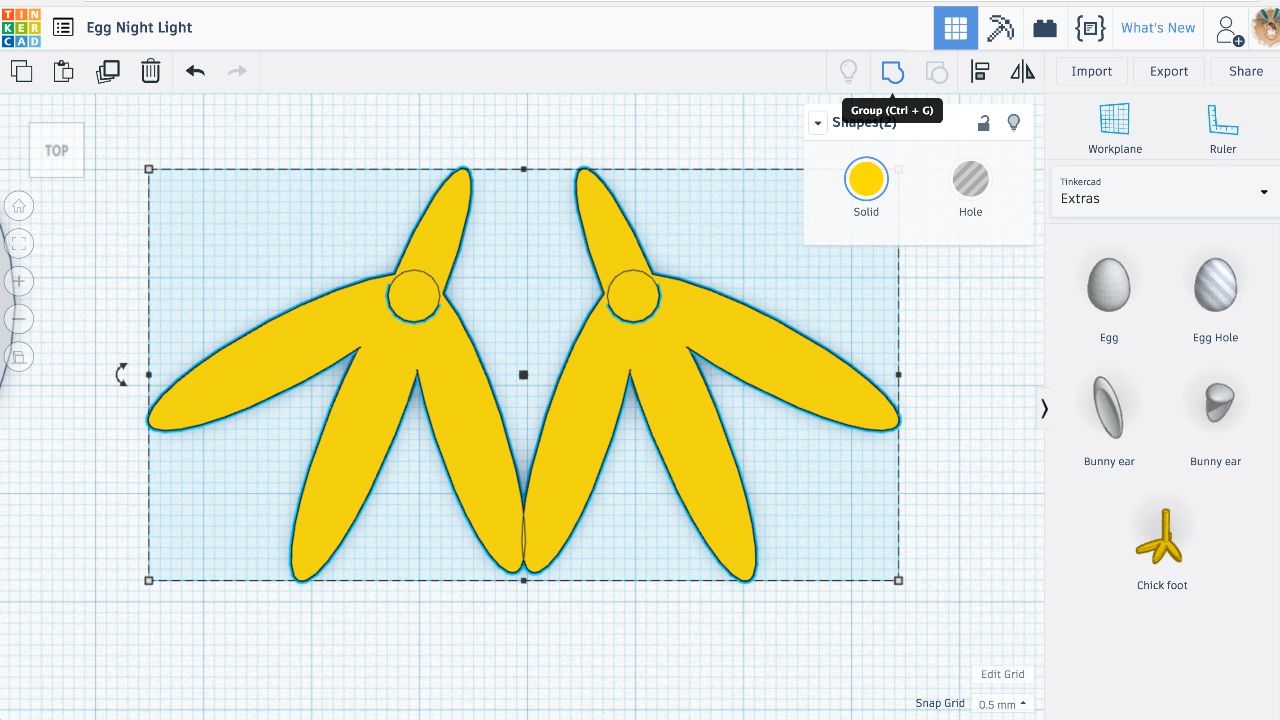Group the selected shapes
This screenshot has height=720, width=1280.
(892, 71)
